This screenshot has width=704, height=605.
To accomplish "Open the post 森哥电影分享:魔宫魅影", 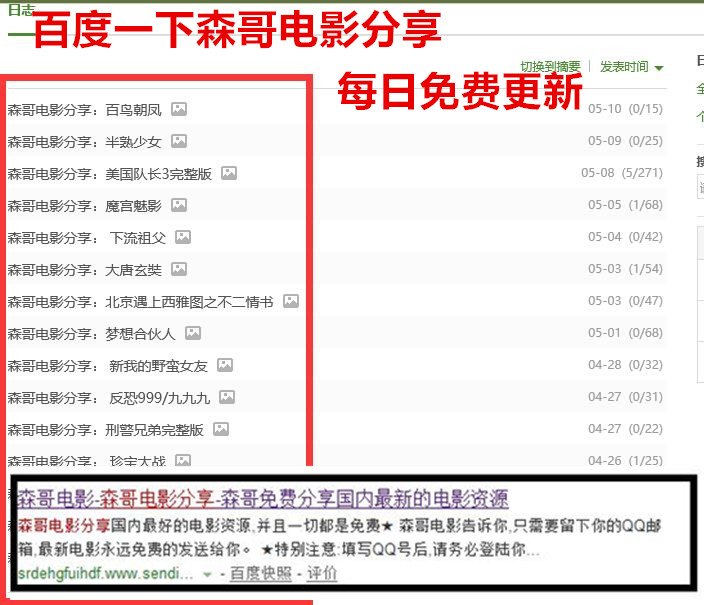I will (84, 206).
